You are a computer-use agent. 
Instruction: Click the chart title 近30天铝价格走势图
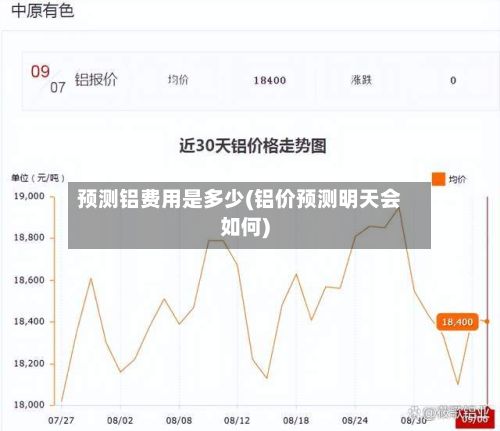pyautogui.click(x=253, y=146)
